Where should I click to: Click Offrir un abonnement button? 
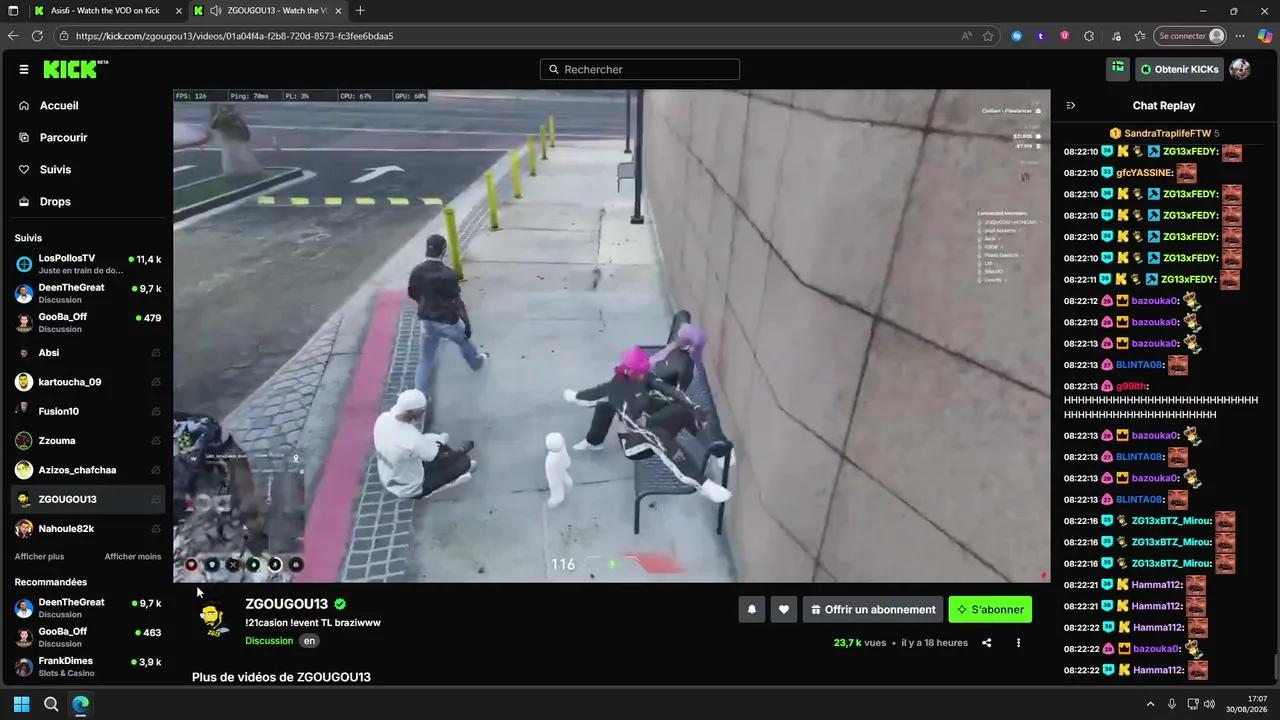(873, 609)
